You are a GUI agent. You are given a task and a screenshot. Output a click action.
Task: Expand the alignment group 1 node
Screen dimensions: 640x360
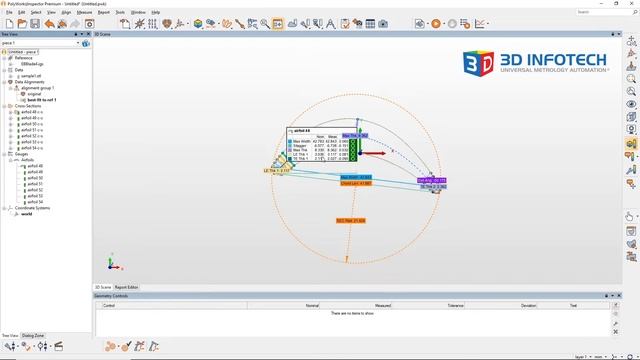pyautogui.click(x=11, y=88)
